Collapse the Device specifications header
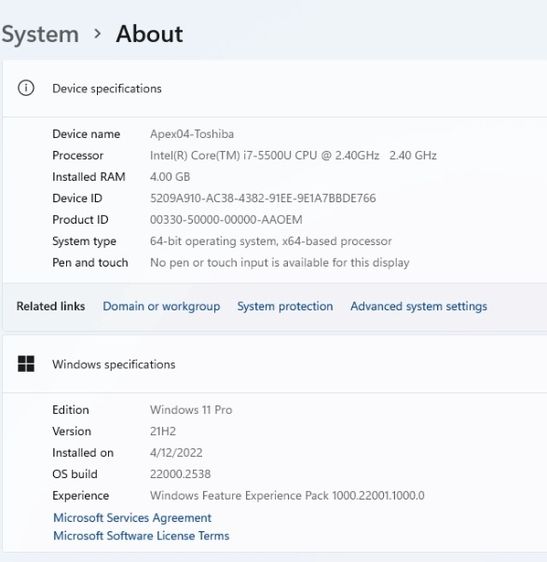 [x=275, y=89]
